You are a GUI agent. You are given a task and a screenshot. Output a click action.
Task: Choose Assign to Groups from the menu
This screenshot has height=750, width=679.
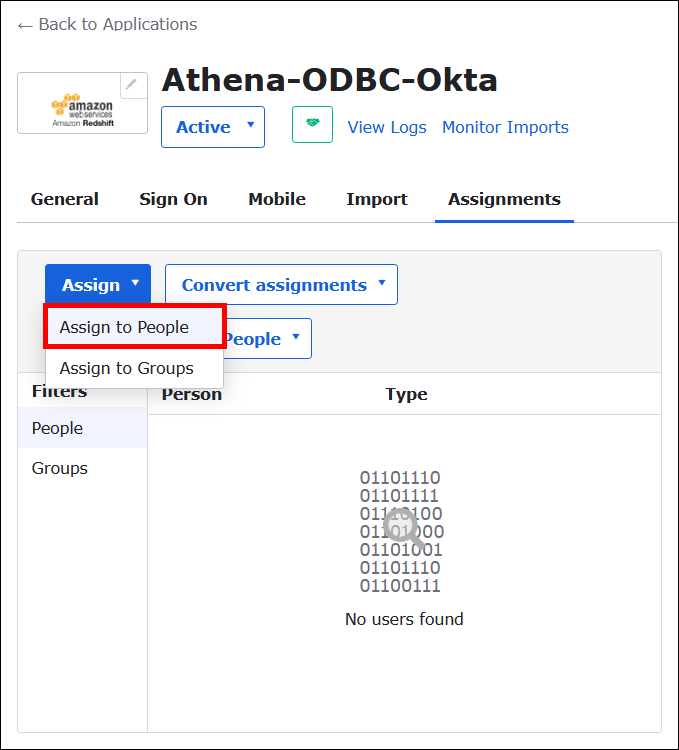click(x=127, y=368)
